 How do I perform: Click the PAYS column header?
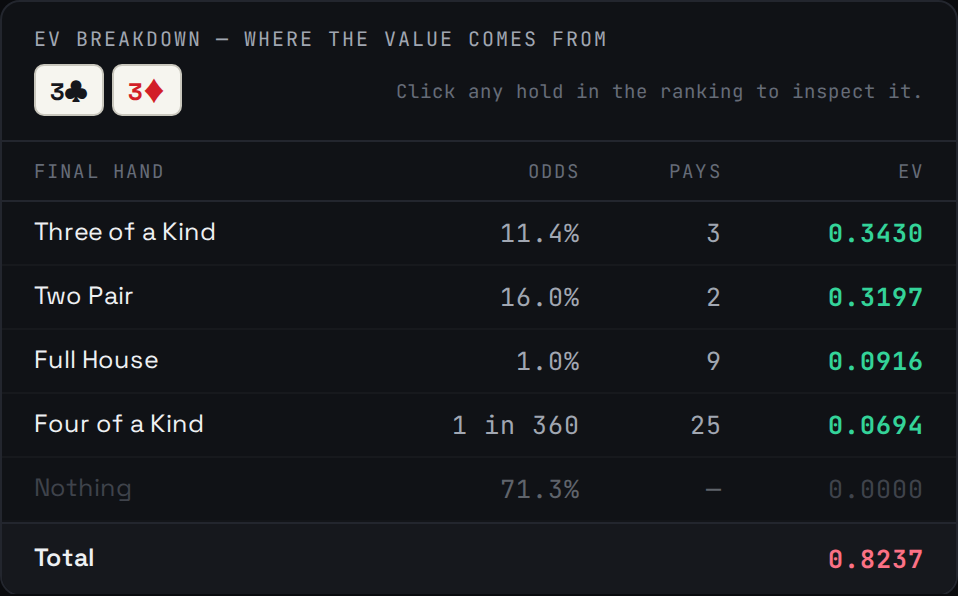coord(695,171)
